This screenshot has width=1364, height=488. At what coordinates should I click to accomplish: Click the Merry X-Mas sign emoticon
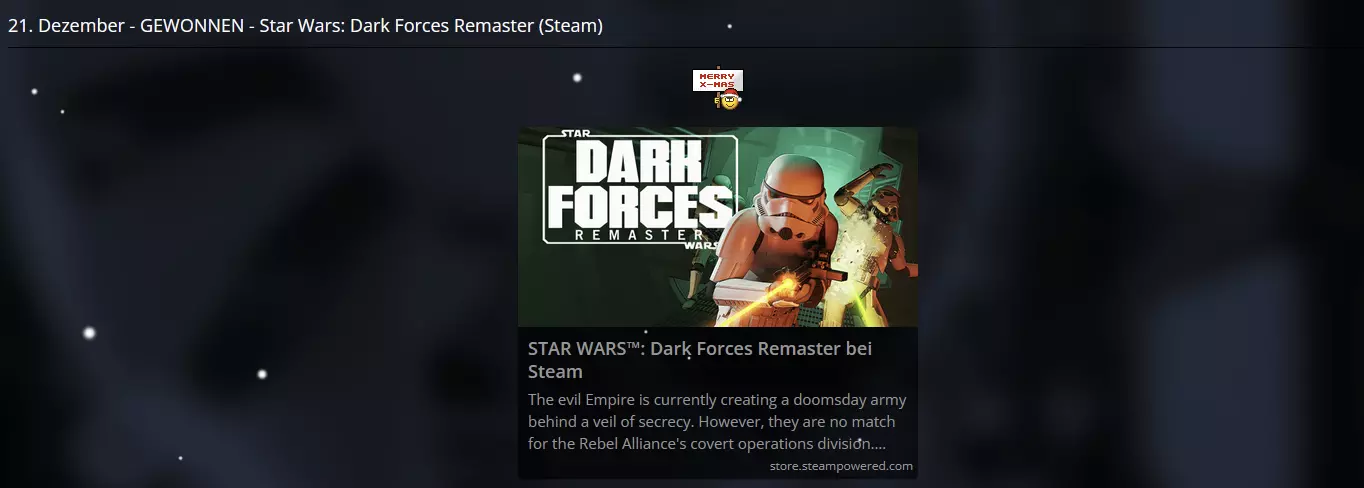(x=717, y=81)
